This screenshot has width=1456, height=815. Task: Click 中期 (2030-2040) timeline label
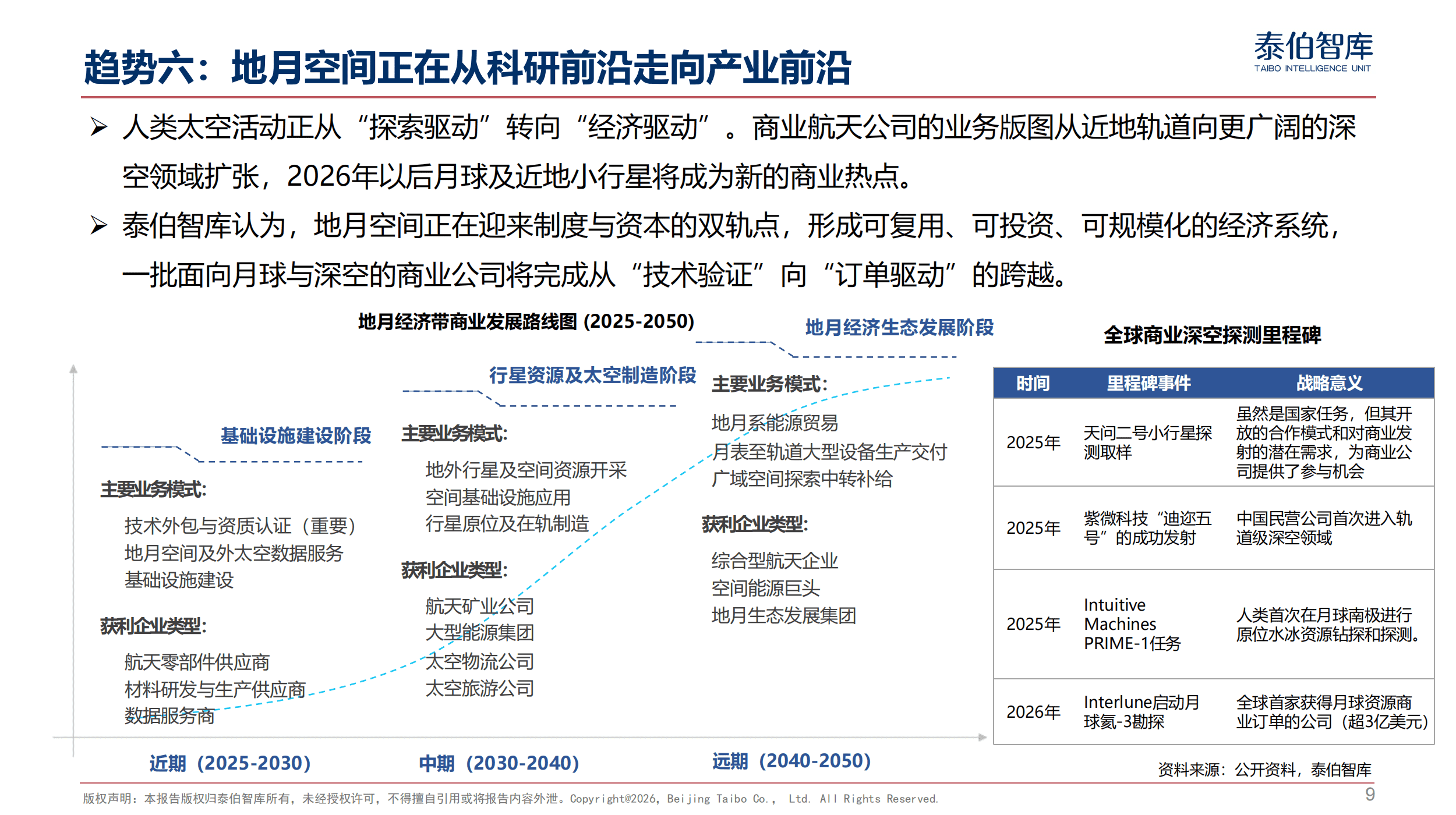499,763
